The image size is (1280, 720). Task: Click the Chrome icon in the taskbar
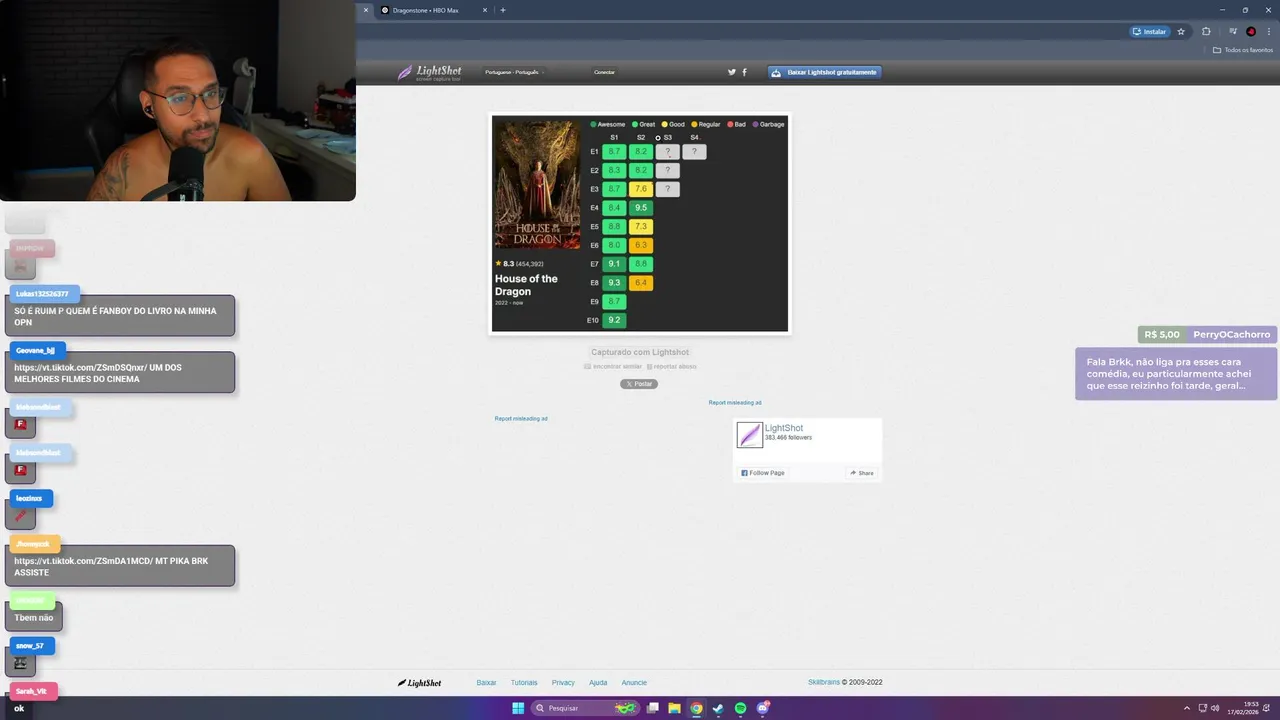[697, 708]
